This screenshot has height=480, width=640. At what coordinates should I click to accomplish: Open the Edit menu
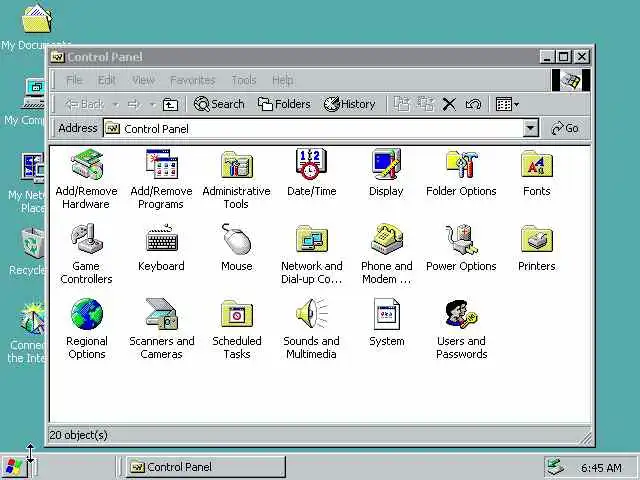[x=107, y=80]
